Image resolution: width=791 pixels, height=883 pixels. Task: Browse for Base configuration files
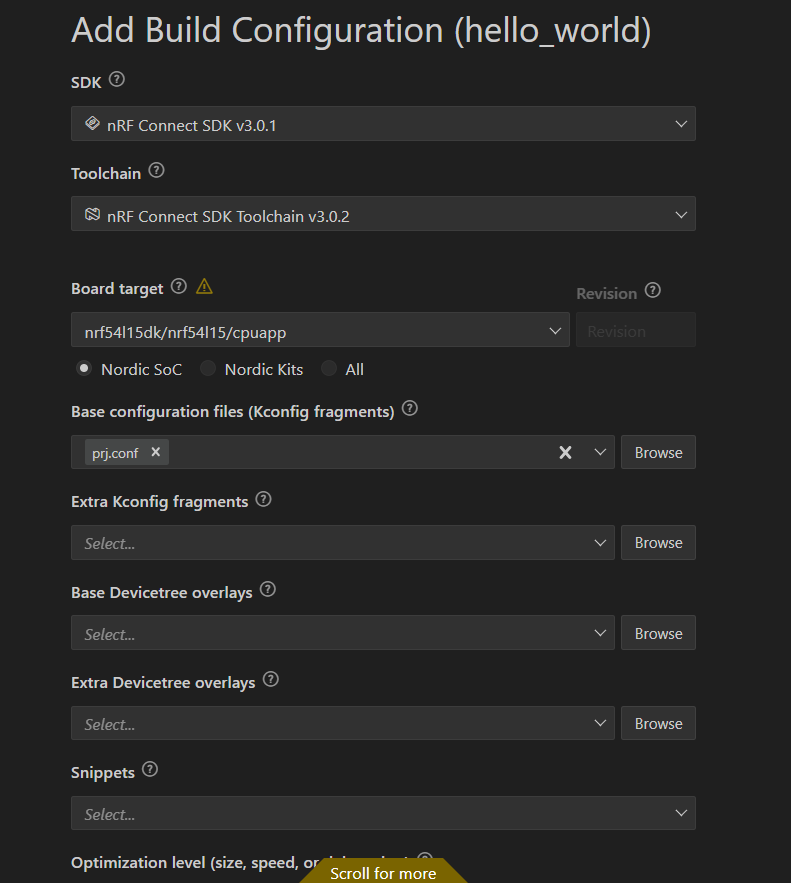coord(658,452)
